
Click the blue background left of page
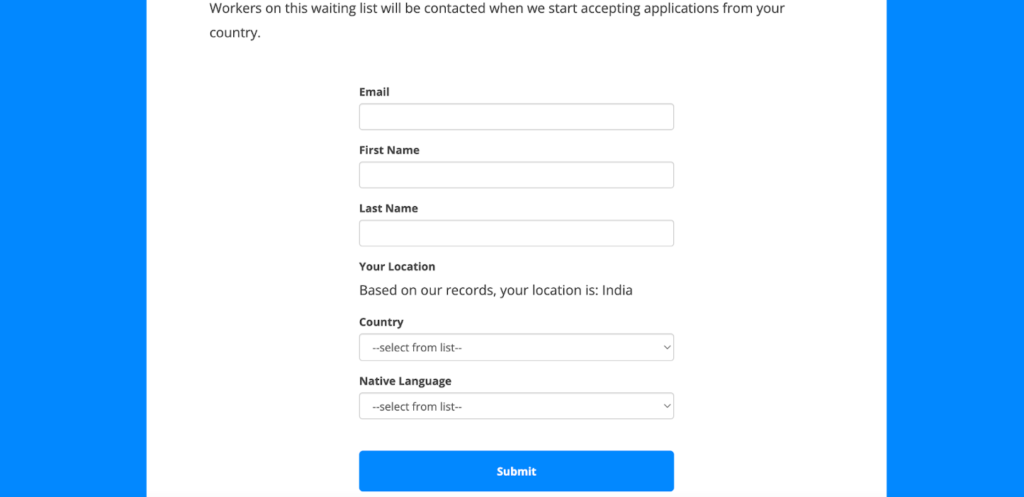[73, 248]
